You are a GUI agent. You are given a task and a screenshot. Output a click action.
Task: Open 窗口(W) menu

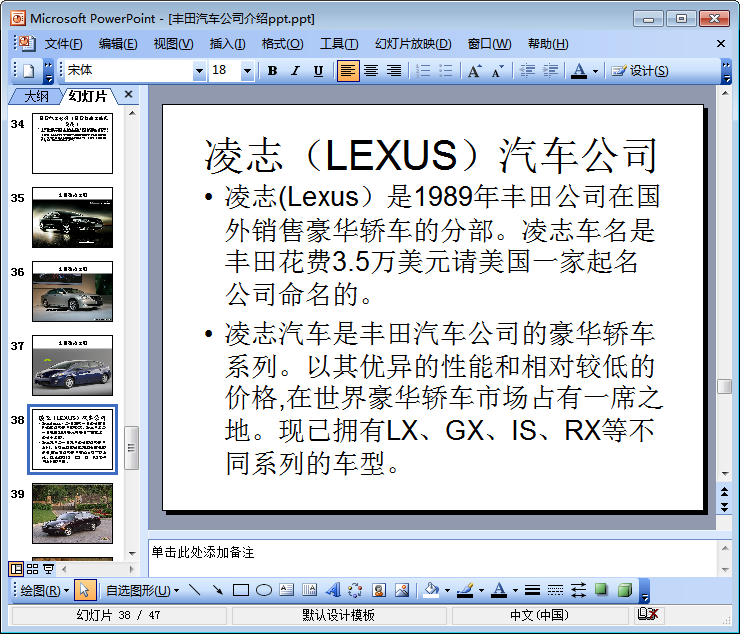tap(489, 44)
